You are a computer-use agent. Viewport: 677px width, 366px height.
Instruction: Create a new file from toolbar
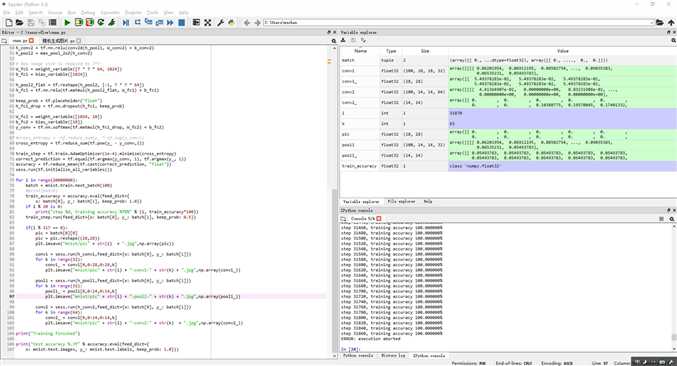[9, 22]
